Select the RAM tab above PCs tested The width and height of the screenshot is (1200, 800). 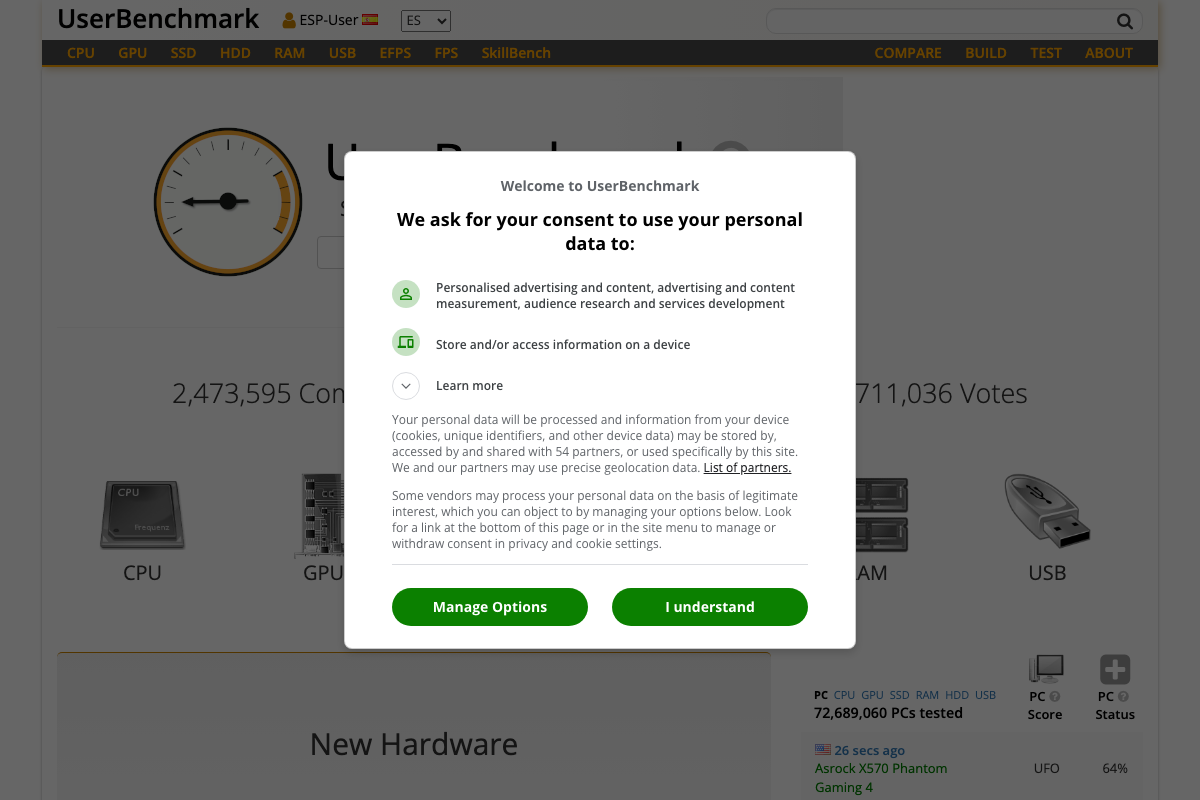tap(927, 695)
